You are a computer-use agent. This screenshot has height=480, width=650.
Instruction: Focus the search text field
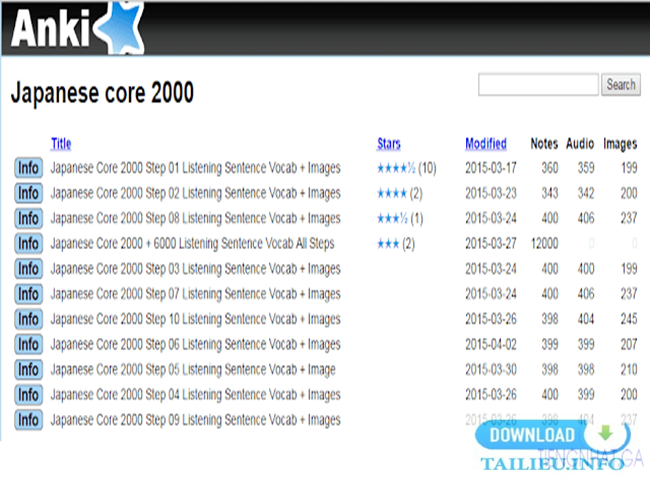coord(538,85)
